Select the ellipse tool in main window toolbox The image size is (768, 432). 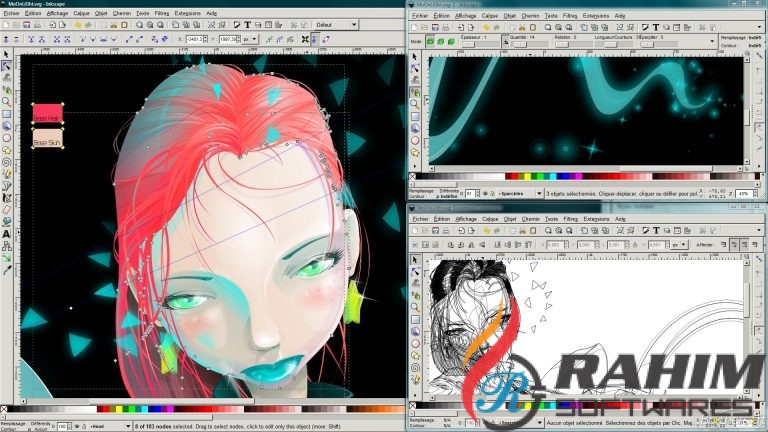[x=6, y=138]
